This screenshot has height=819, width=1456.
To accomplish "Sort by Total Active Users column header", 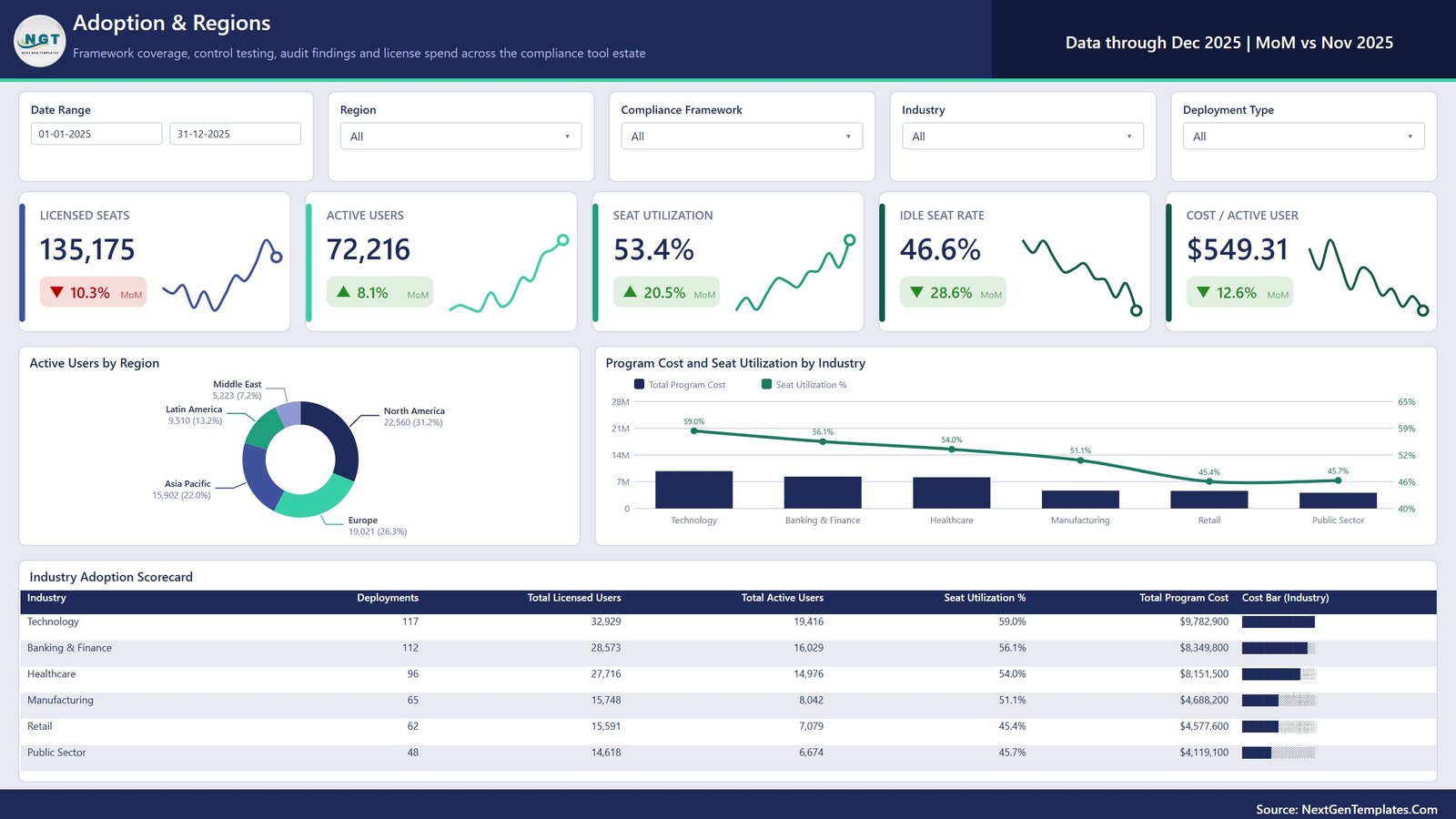I will tap(783, 598).
